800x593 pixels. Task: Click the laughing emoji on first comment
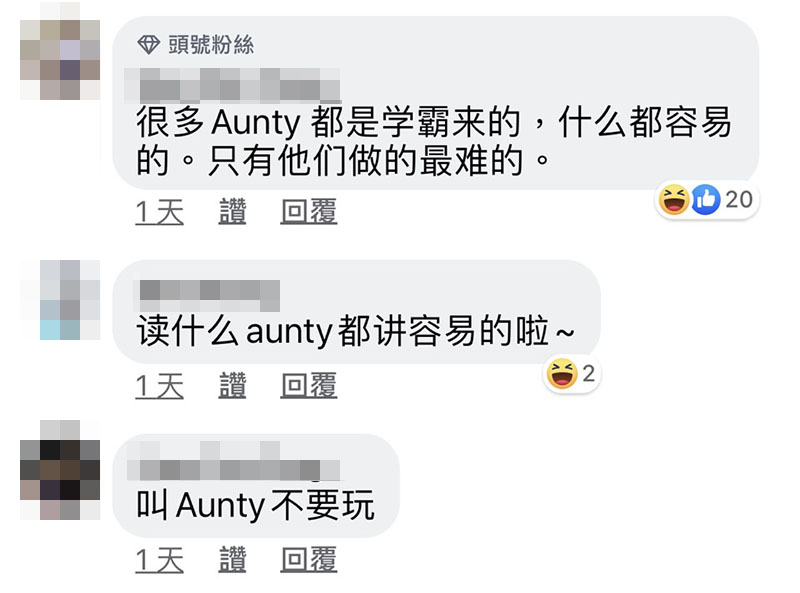click(x=673, y=200)
